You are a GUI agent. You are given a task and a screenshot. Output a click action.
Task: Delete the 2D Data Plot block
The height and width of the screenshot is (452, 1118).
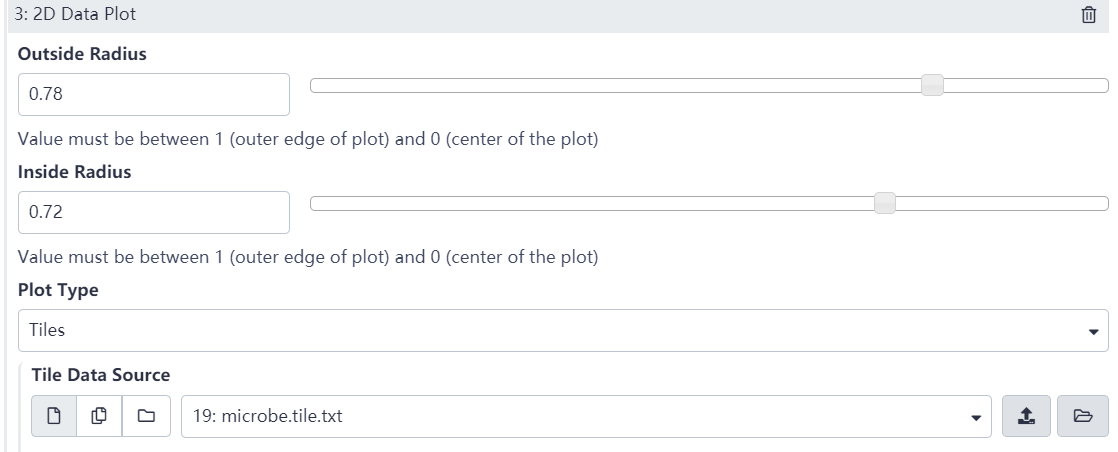pos(1089,15)
